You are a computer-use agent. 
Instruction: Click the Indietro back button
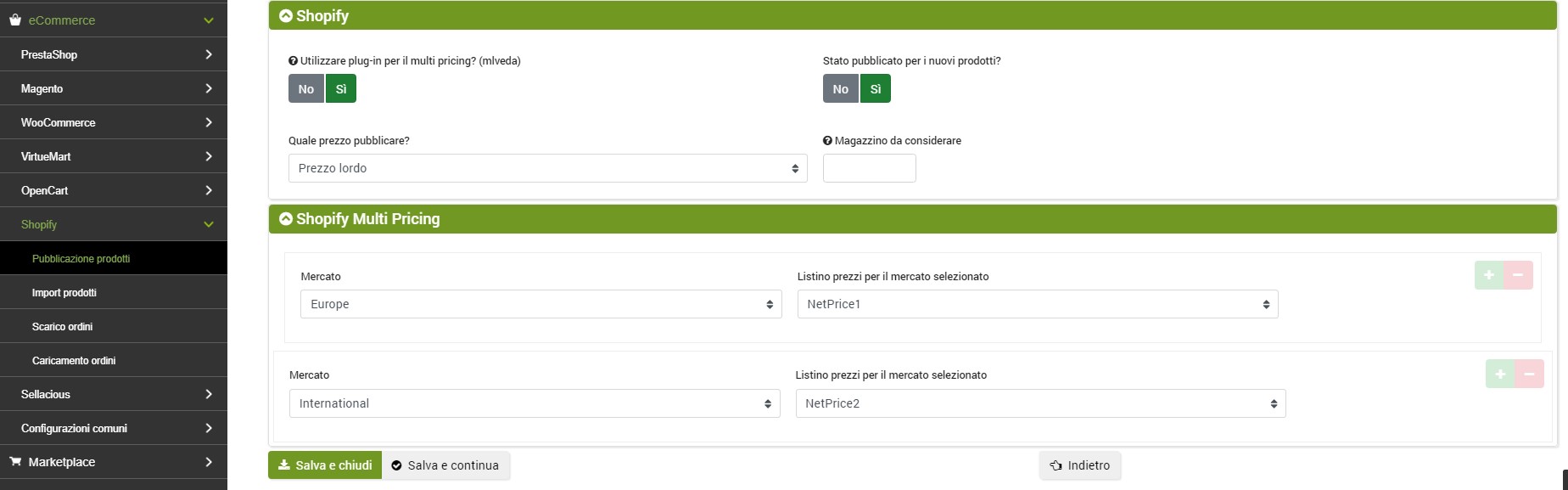[x=1080, y=465]
